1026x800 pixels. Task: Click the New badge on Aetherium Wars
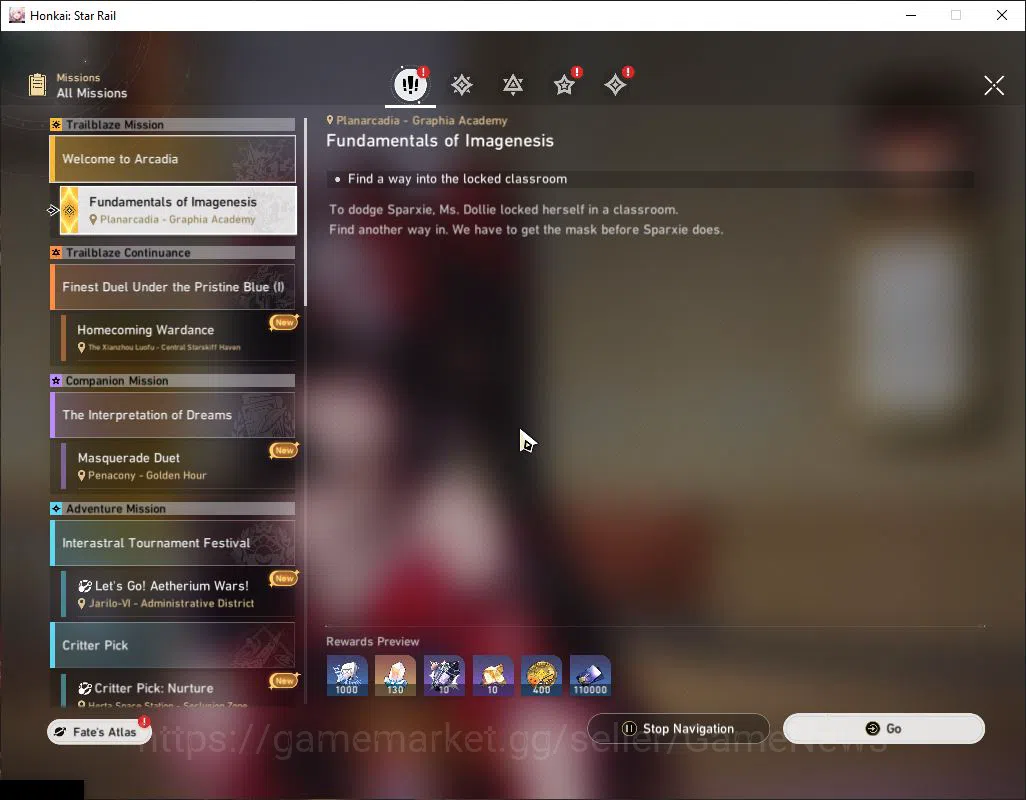coord(284,578)
